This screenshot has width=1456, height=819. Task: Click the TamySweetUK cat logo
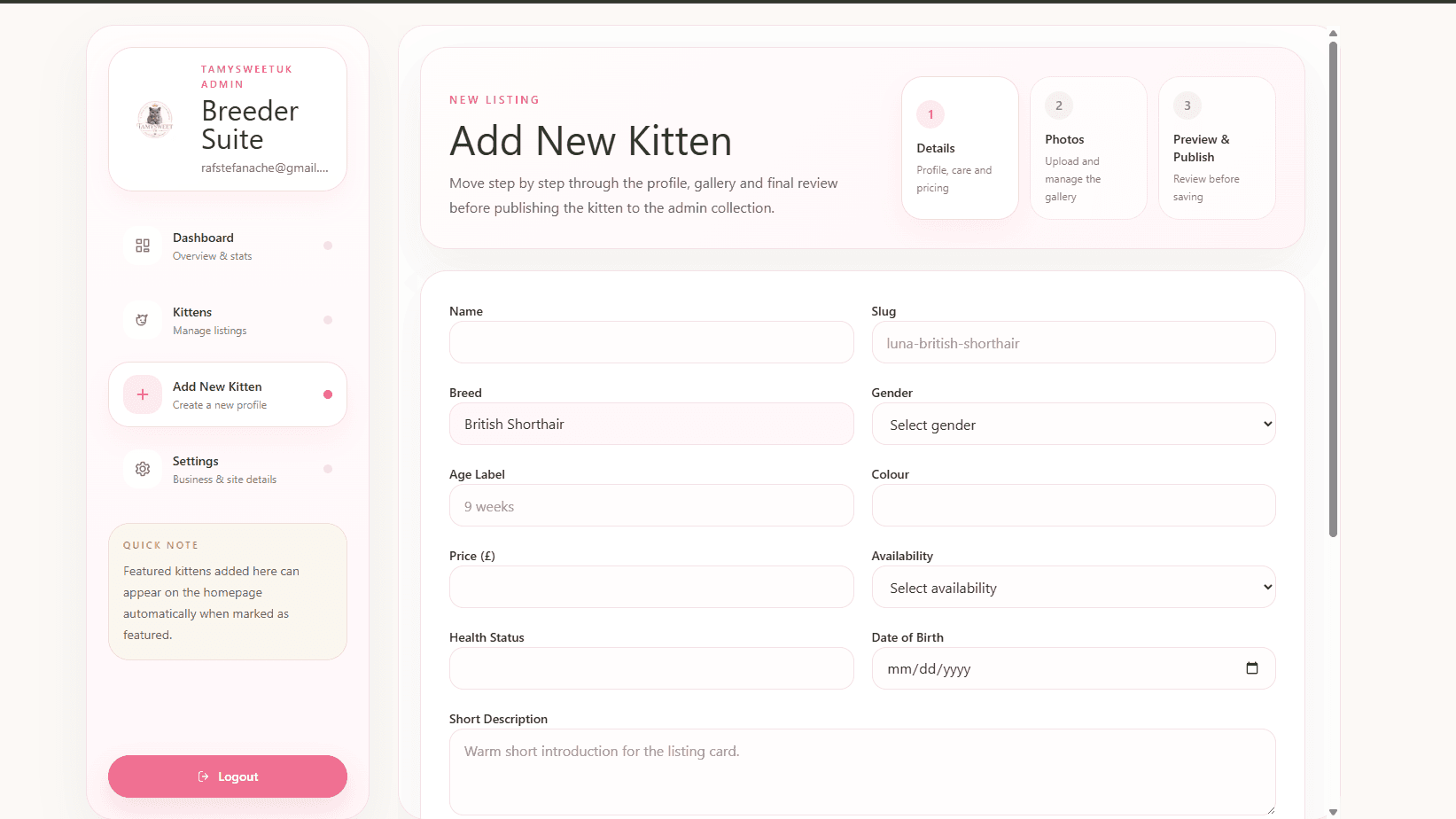tap(155, 119)
